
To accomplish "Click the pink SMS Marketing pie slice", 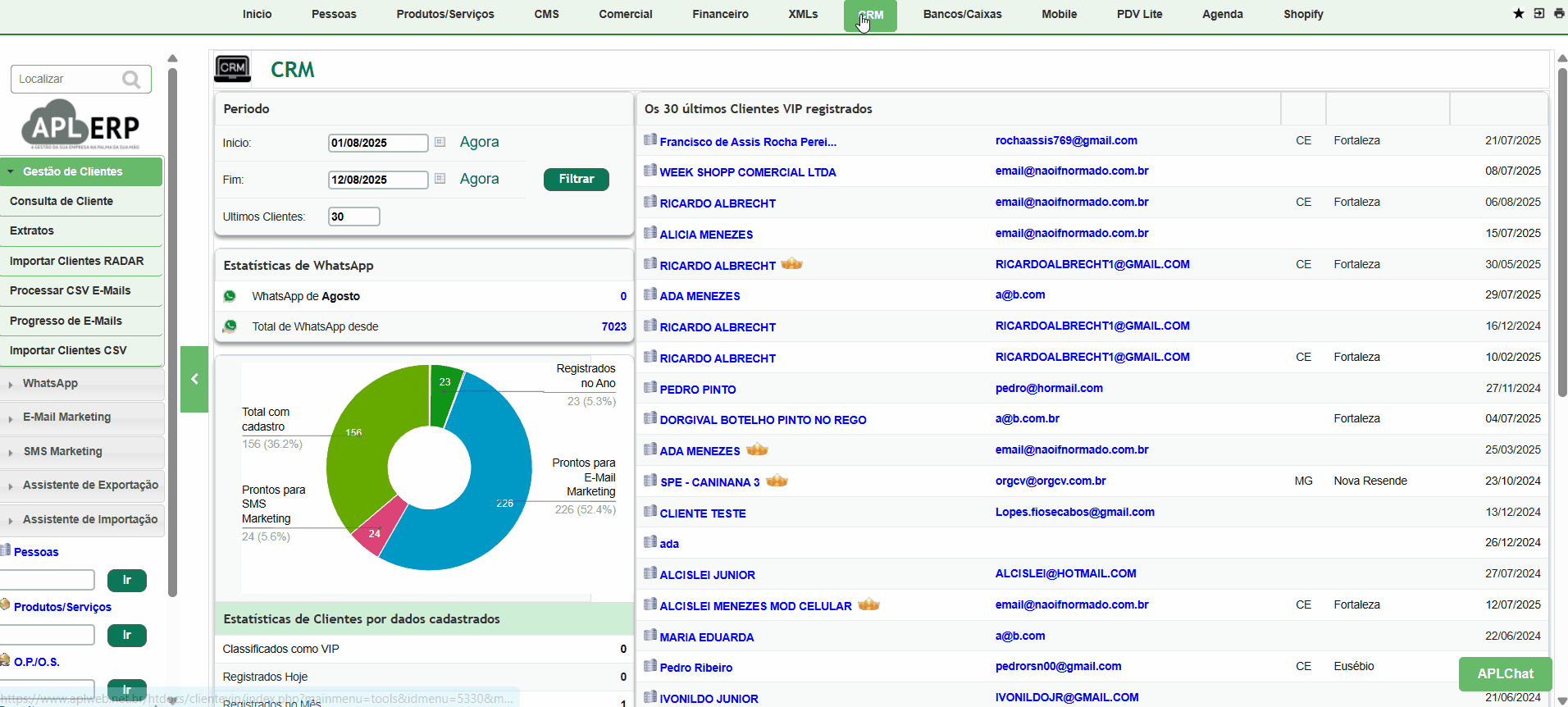I will point(377,529).
